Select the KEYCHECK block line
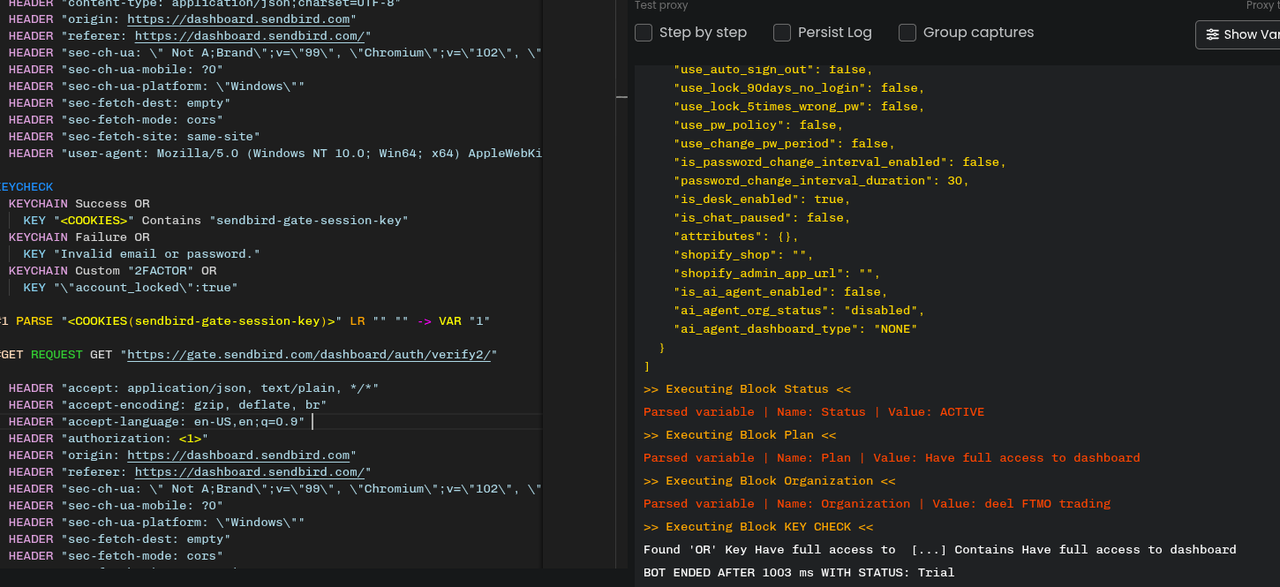 tap(27, 187)
